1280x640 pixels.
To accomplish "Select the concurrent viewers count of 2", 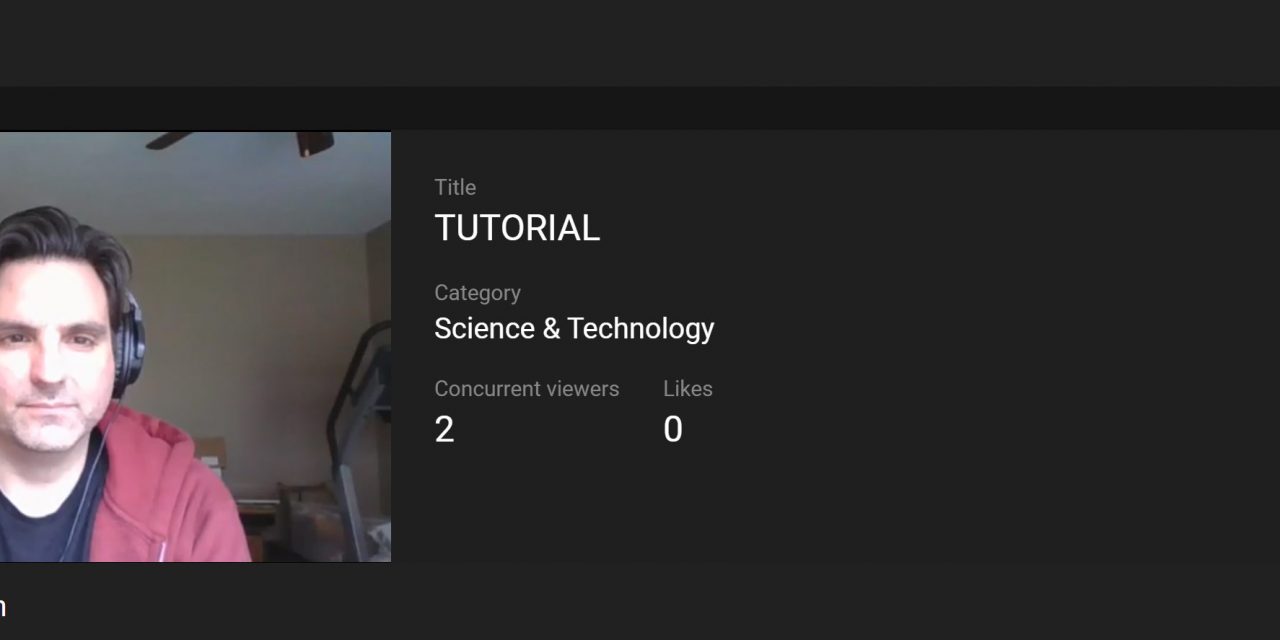I will point(445,430).
